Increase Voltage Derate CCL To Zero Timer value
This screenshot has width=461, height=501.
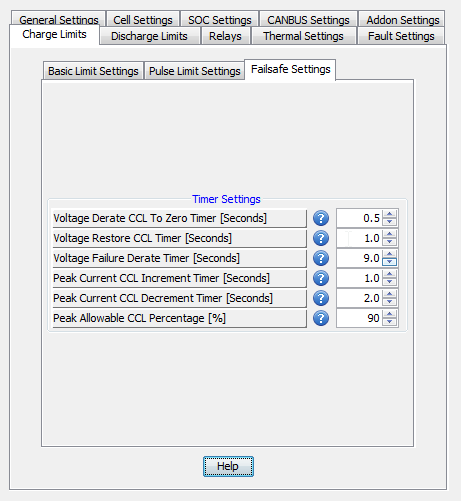click(389, 214)
